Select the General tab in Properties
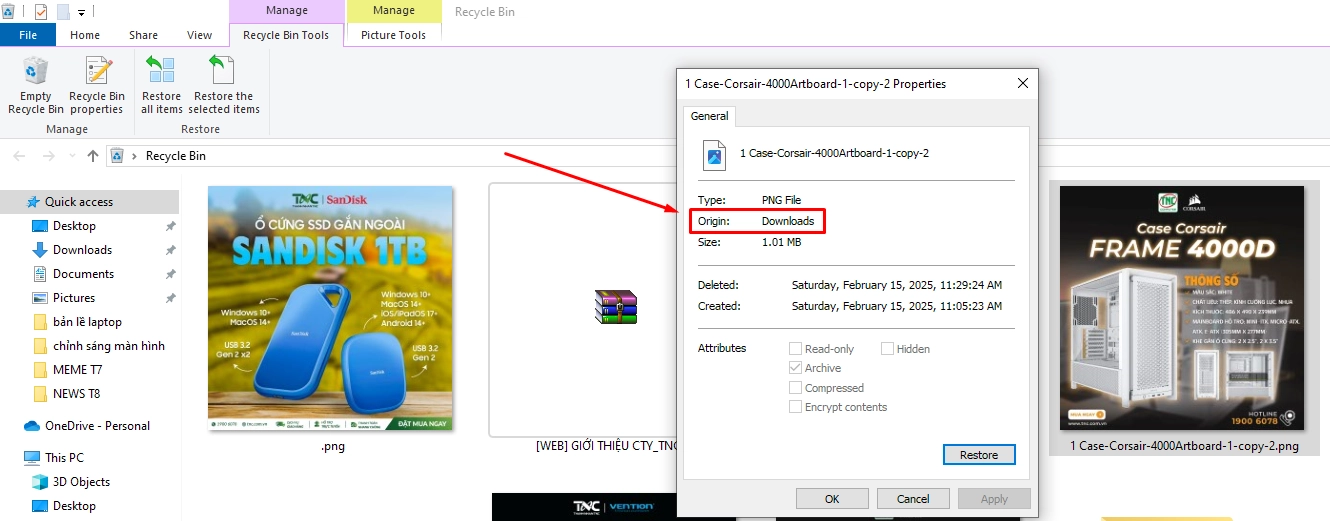Viewport: 1330px width, 521px height. (x=710, y=116)
